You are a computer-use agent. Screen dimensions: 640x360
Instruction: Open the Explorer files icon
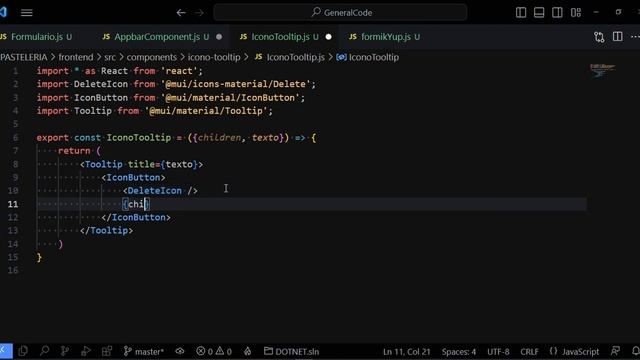tap(23, 351)
